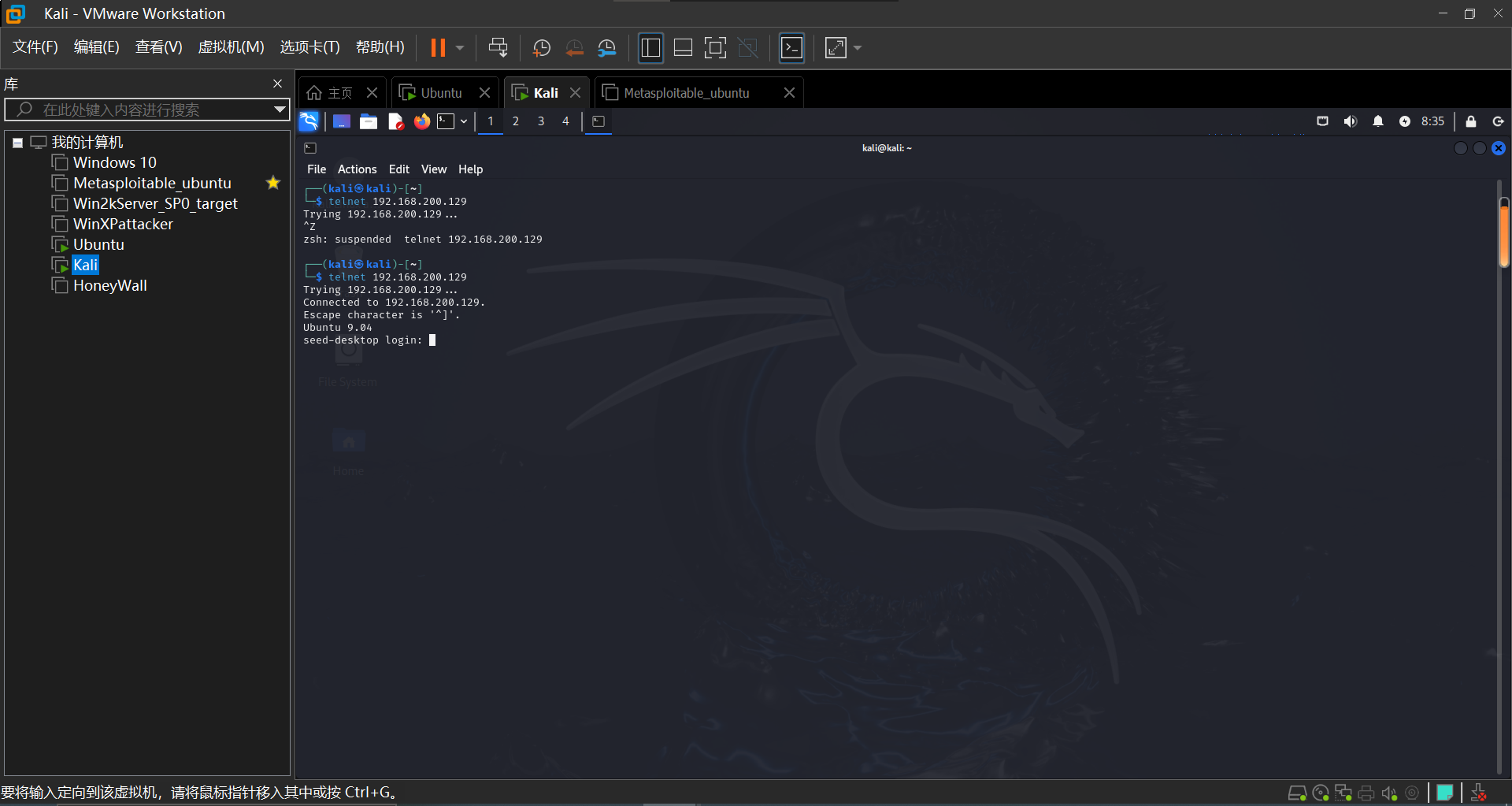This screenshot has height=806, width=1512.
Task: Open the text editor in Kali panel
Action: coord(395,121)
